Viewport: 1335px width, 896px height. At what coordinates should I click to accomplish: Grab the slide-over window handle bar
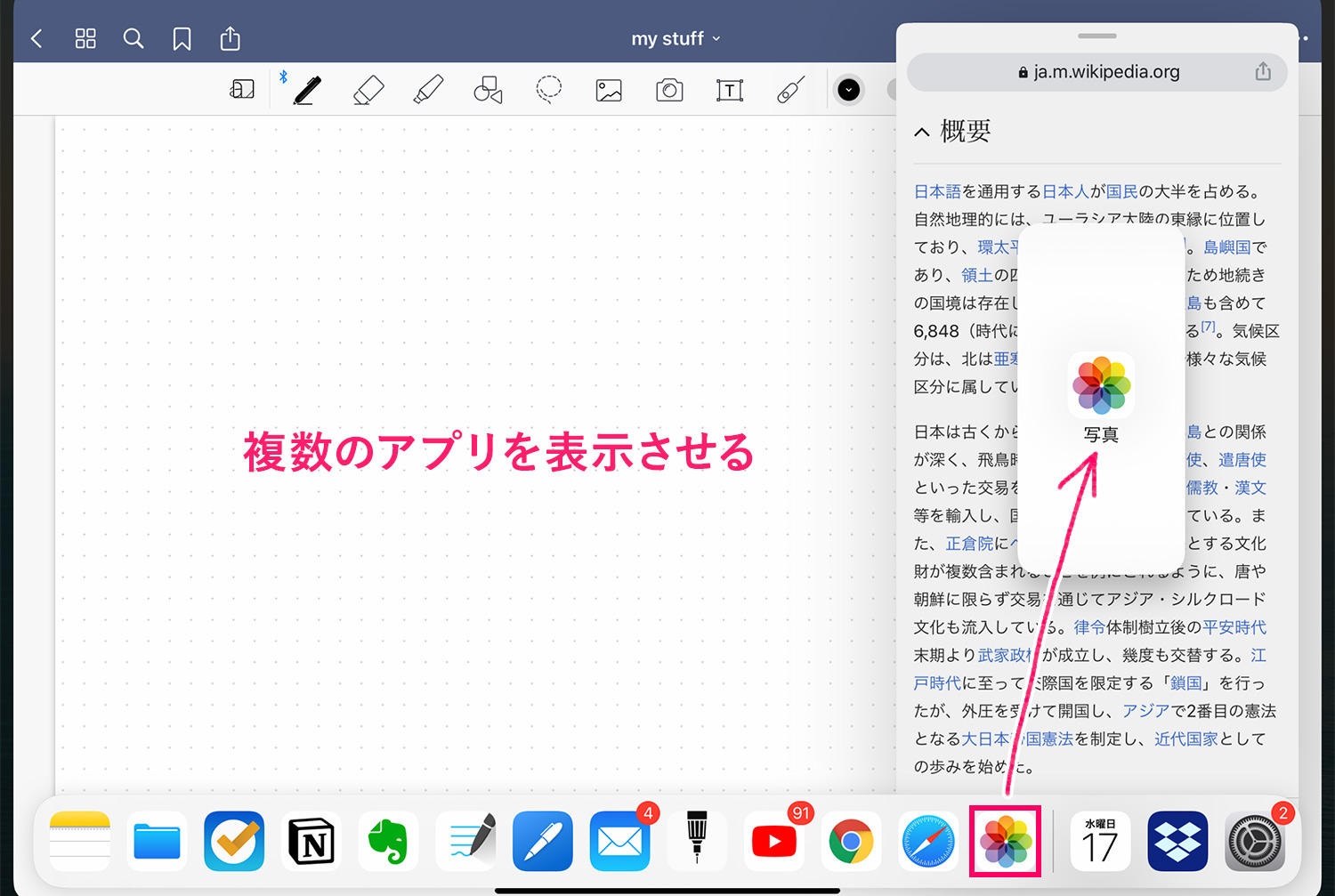1096,36
